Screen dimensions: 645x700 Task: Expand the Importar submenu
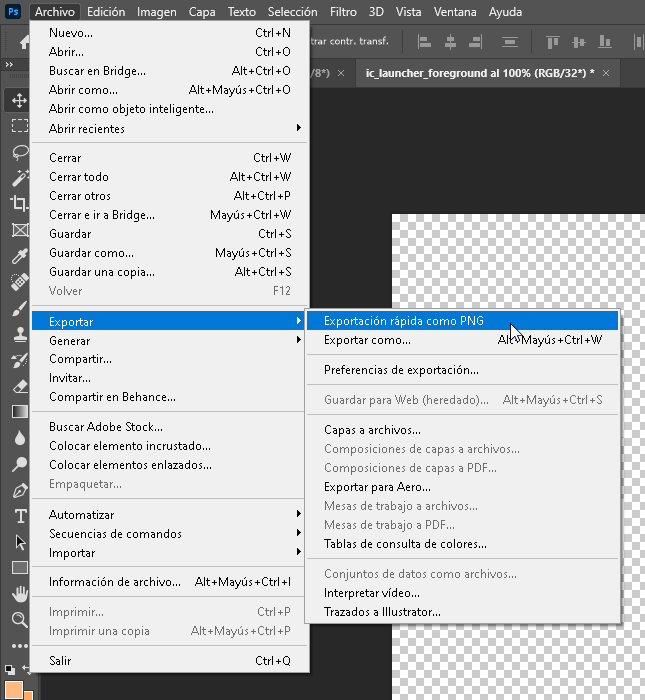(170, 553)
